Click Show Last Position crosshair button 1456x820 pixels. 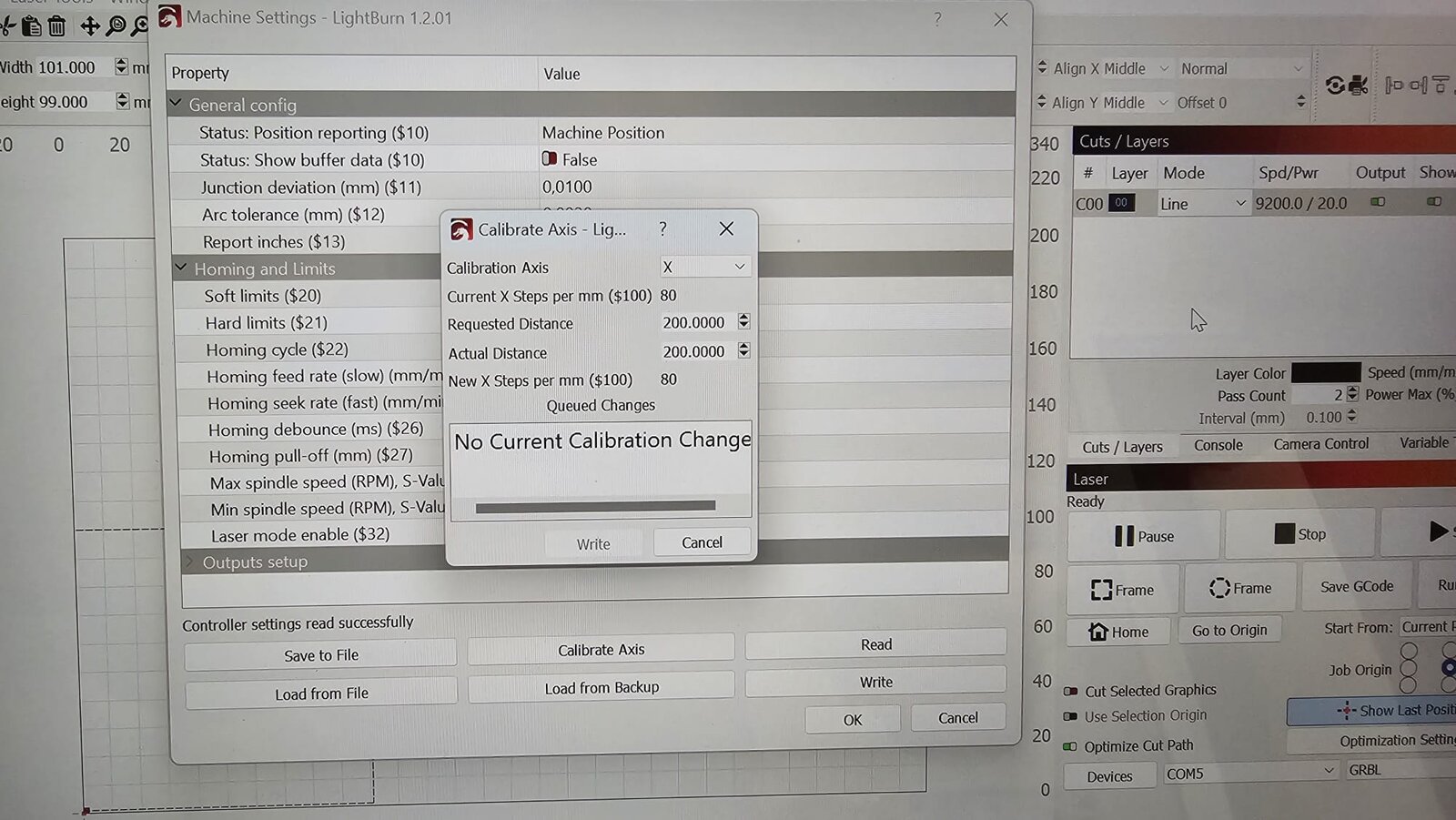1372,711
